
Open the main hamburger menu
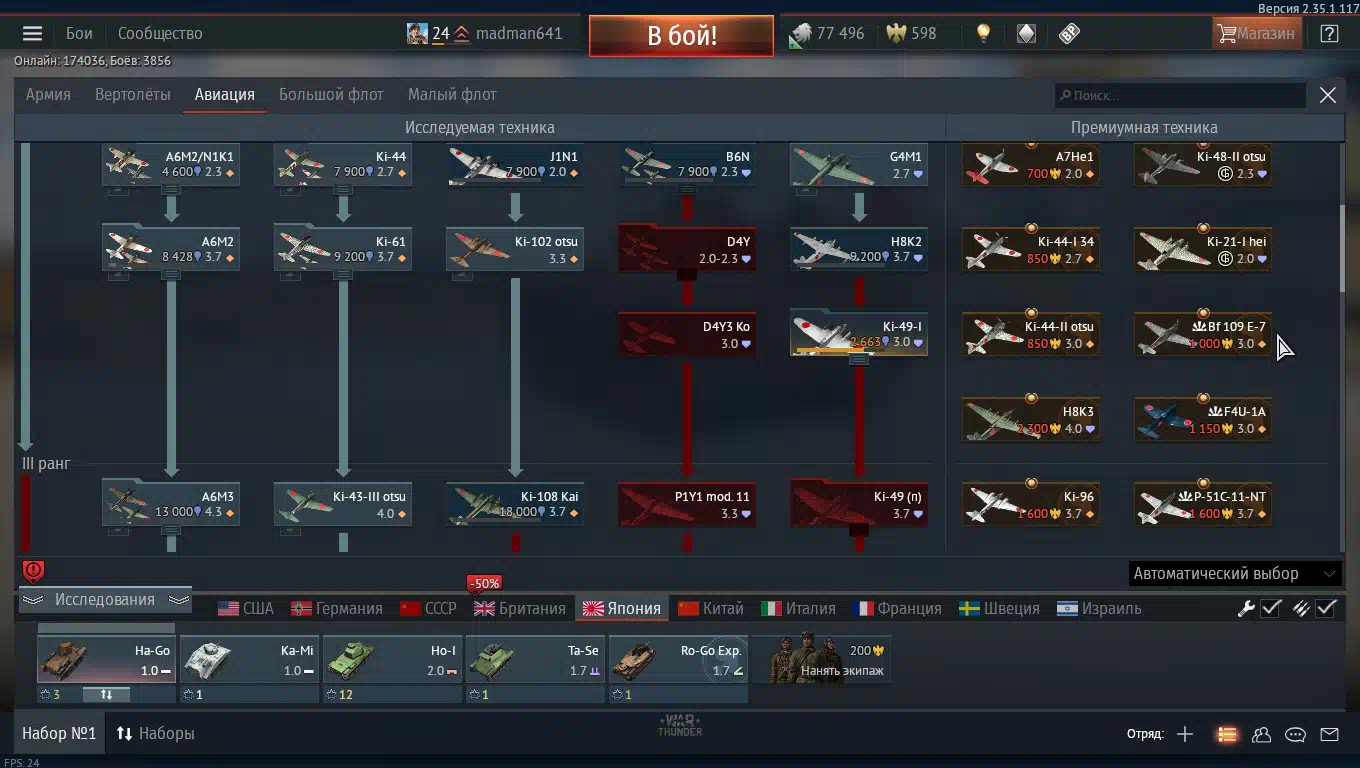(x=32, y=33)
